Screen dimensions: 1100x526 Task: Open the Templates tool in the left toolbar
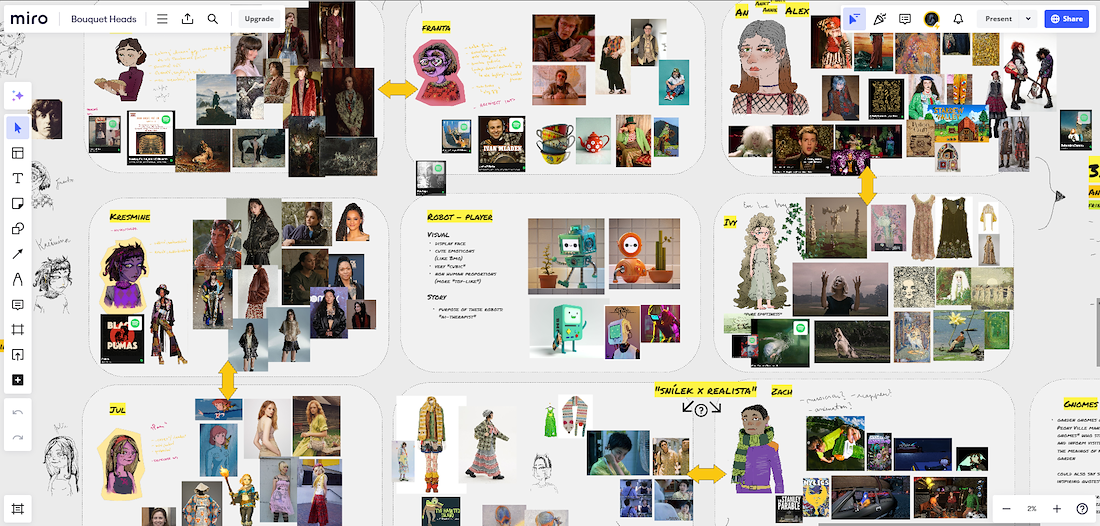point(18,153)
